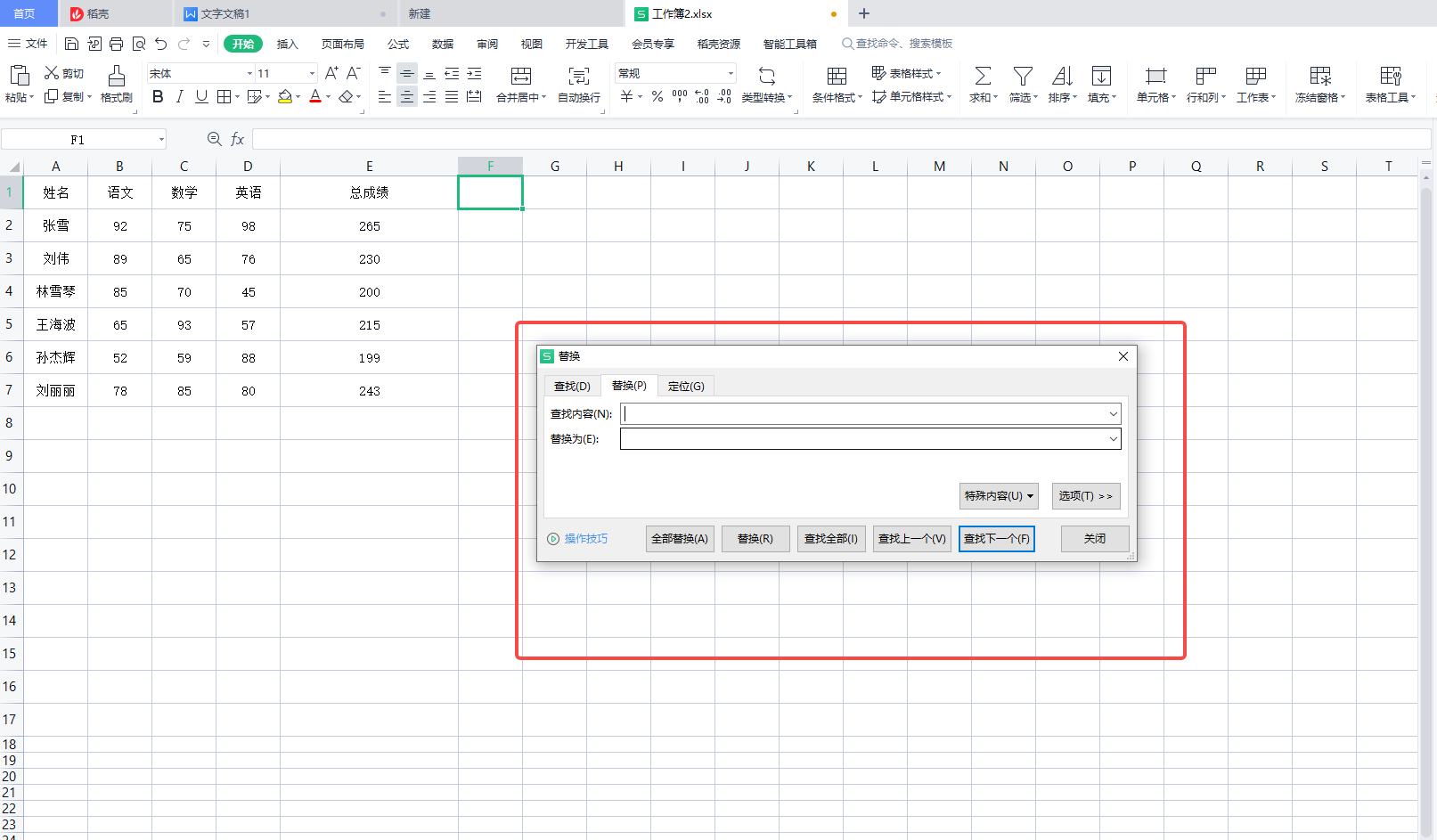Click Find Next (查找下一个) button
Image resolution: width=1437 pixels, height=840 pixels.
[x=997, y=539]
